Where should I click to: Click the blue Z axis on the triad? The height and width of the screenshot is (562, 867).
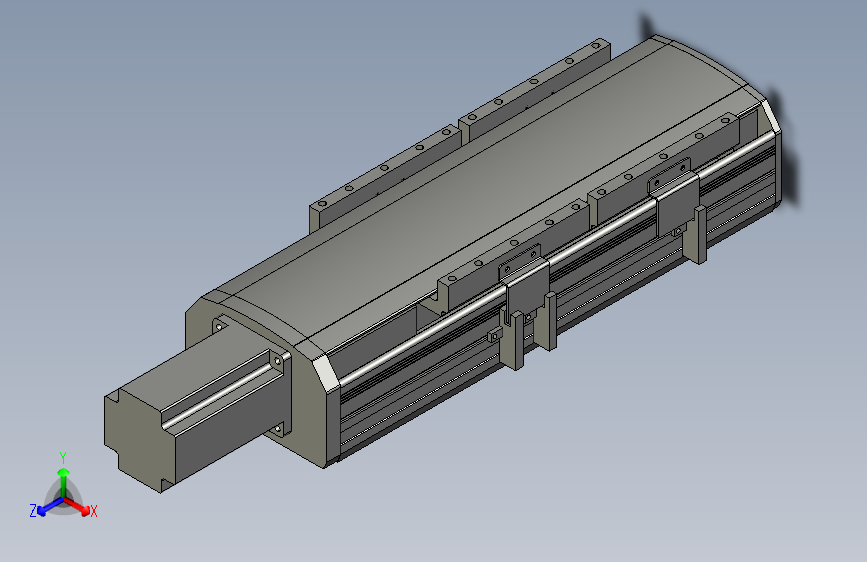click(x=50, y=506)
